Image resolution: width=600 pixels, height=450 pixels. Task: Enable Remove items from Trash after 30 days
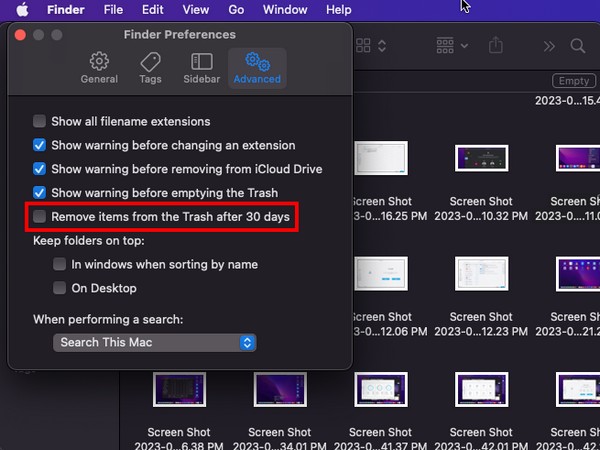(39, 216)
